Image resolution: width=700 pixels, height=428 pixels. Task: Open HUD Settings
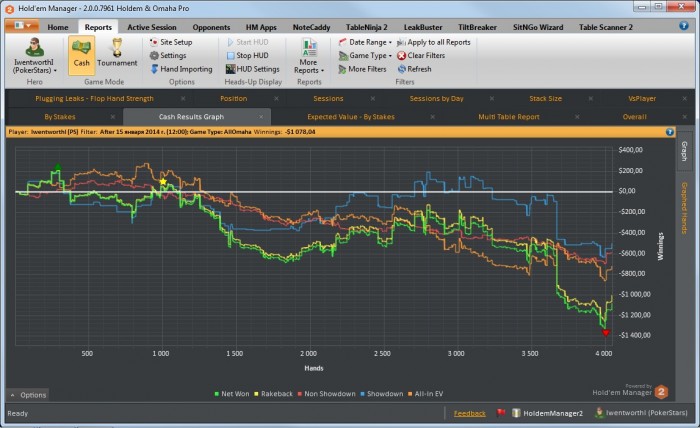click(253, 69)
